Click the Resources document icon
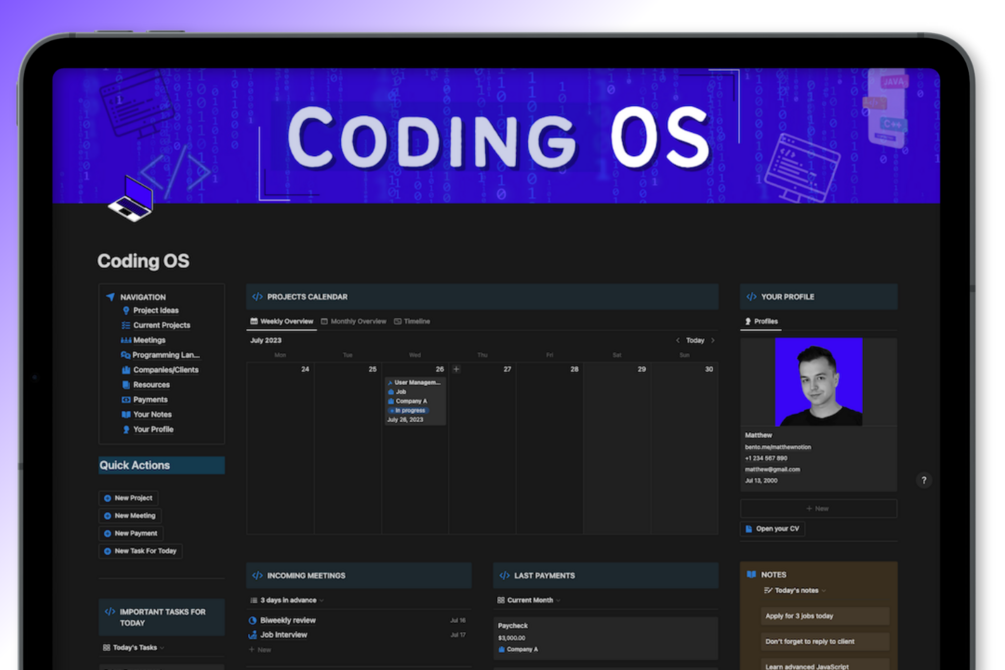The width and height of the screenshot is (1005, 670). pyautogui.click(x=127, y=385)
